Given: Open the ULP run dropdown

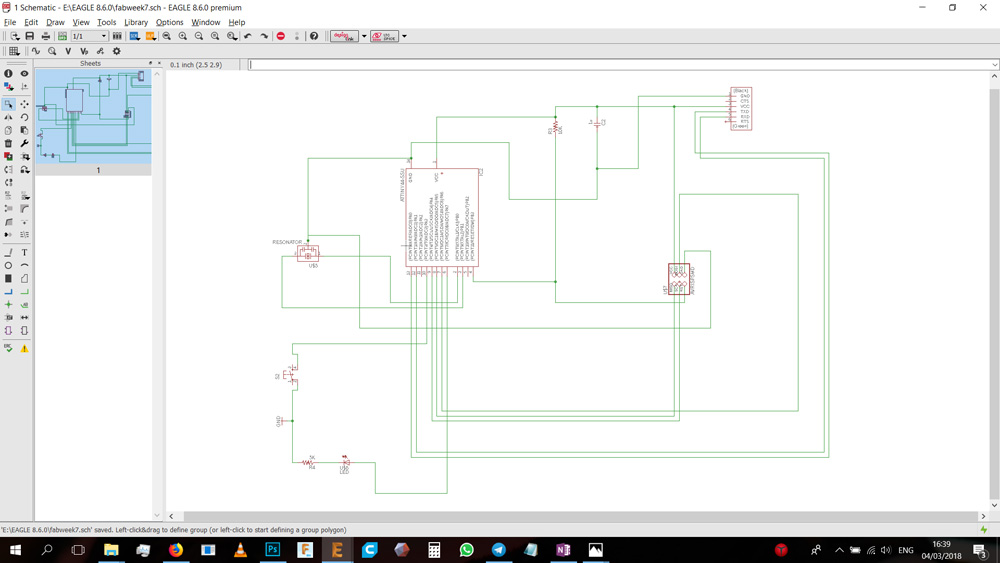Looking at the screenshot, I should pos(151,36).
